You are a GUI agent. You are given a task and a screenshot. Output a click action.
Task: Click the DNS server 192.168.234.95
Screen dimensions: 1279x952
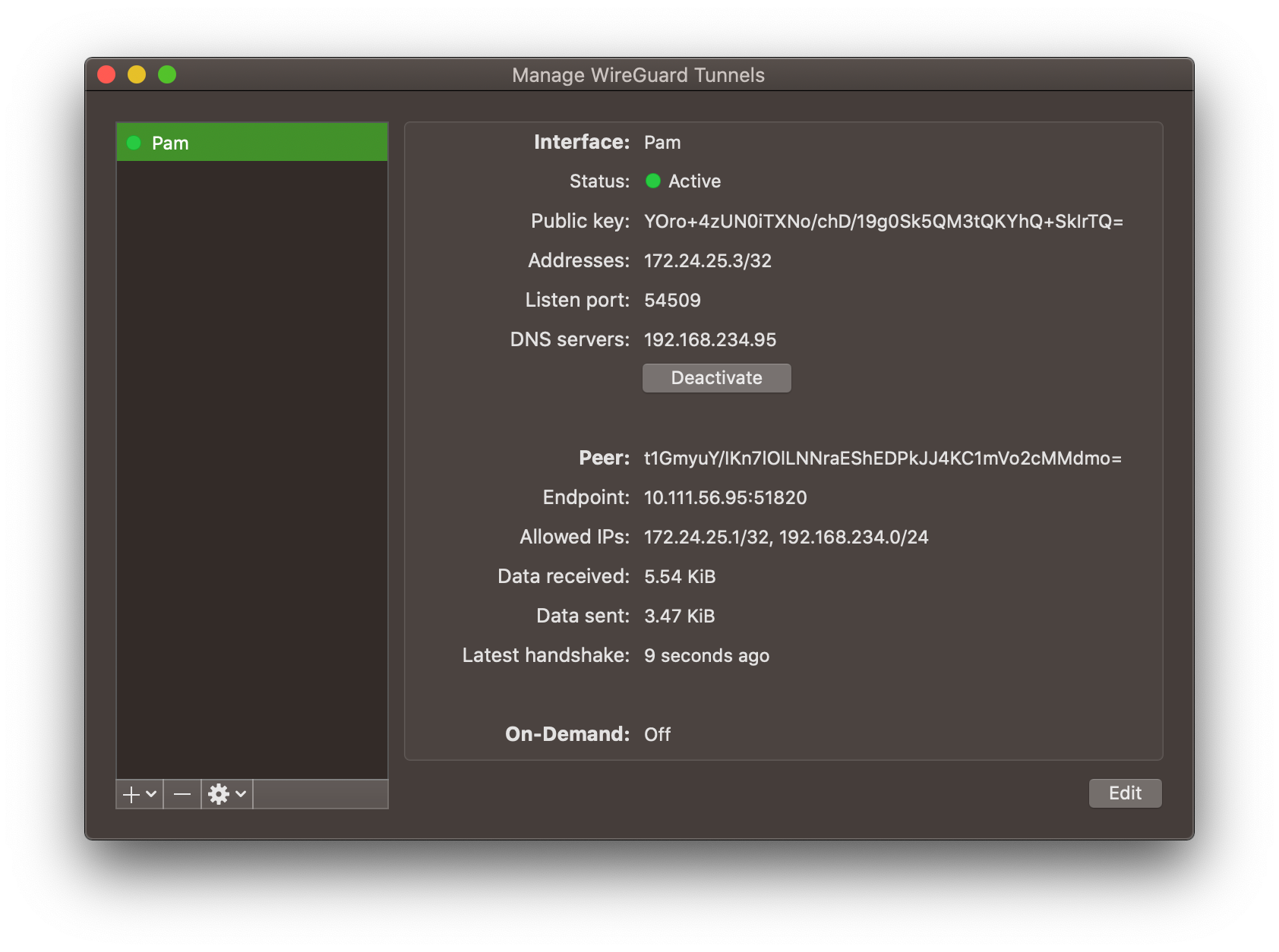pyautogui.click(x=710, y=339)
